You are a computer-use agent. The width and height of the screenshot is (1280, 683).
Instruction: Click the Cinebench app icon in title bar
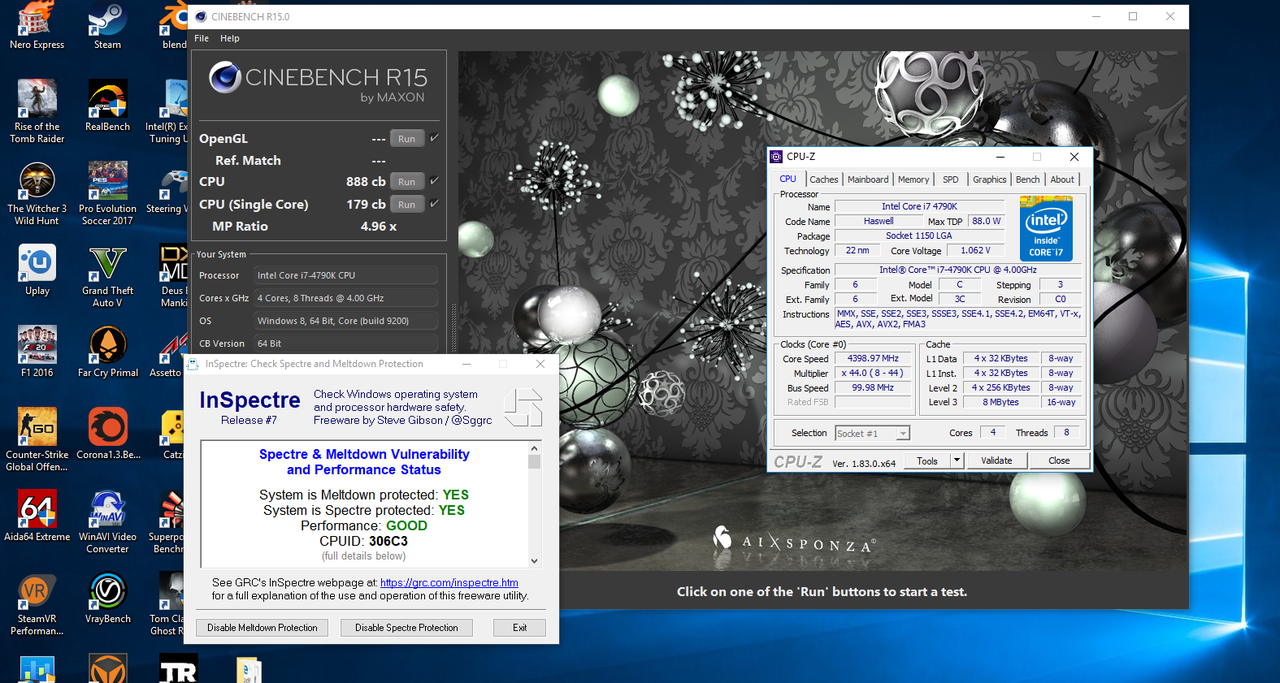click(201, 16)
